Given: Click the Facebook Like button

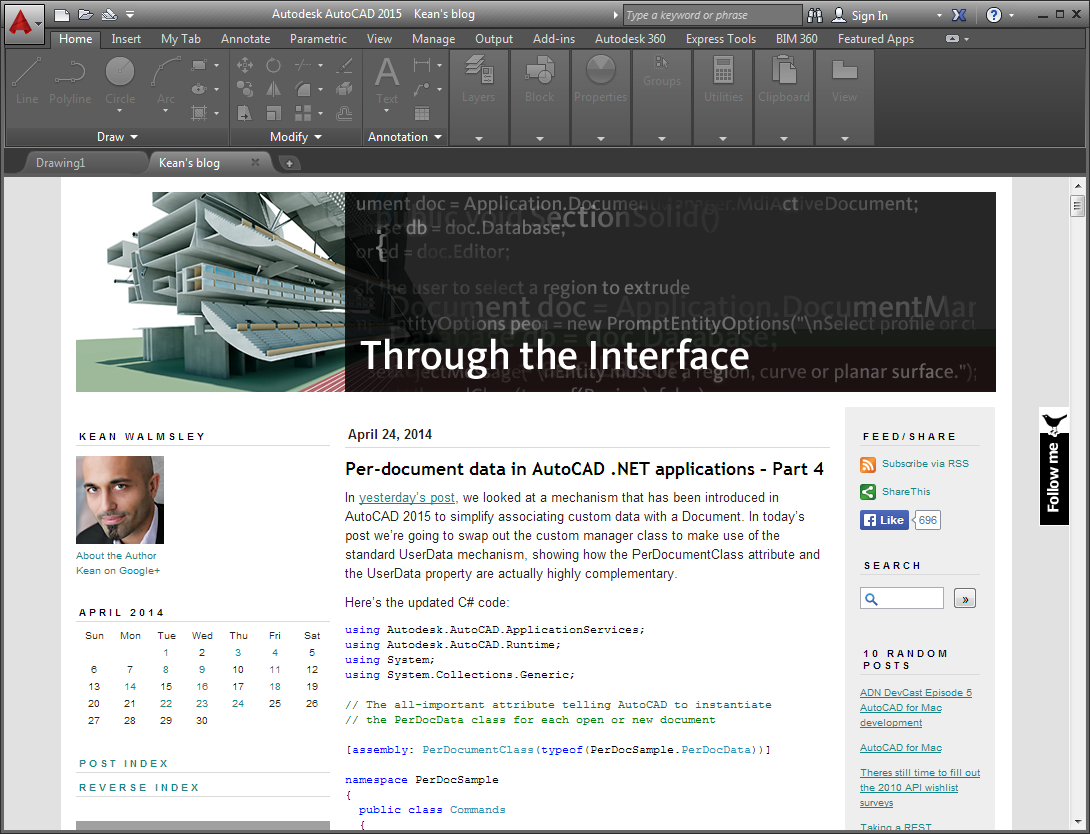Looking at the screenshot, I should tap(884, 520).
